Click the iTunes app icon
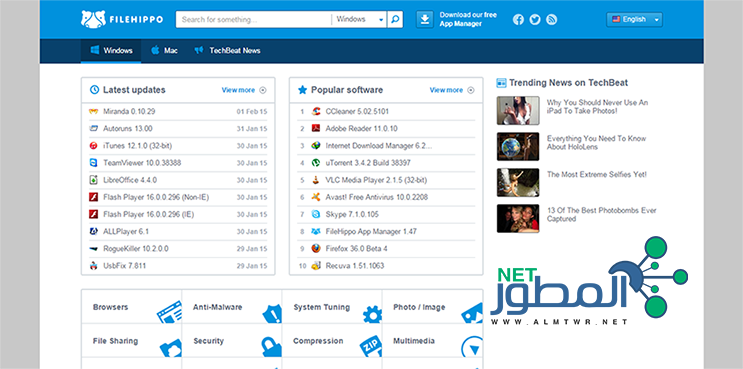 click(93, 145)
